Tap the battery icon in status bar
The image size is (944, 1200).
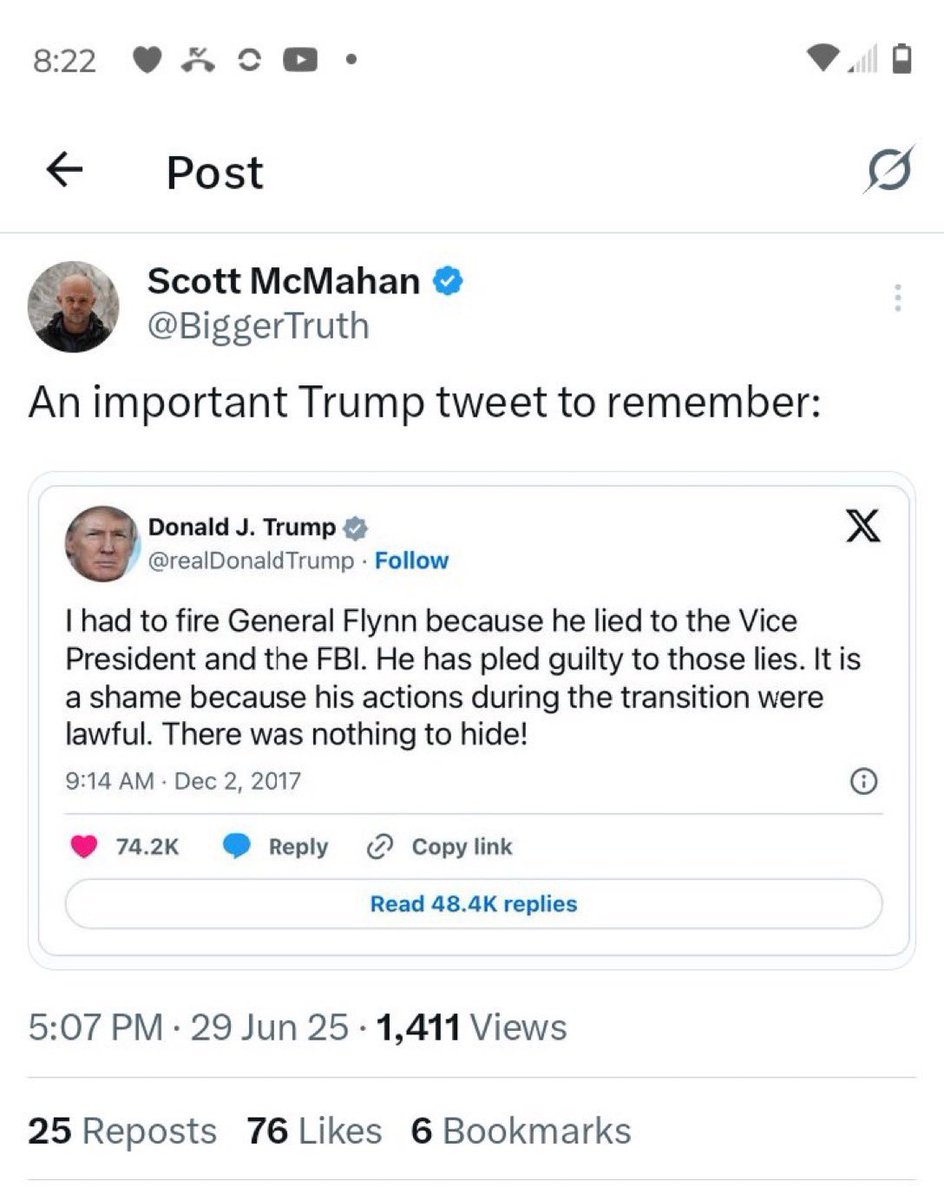902,60
